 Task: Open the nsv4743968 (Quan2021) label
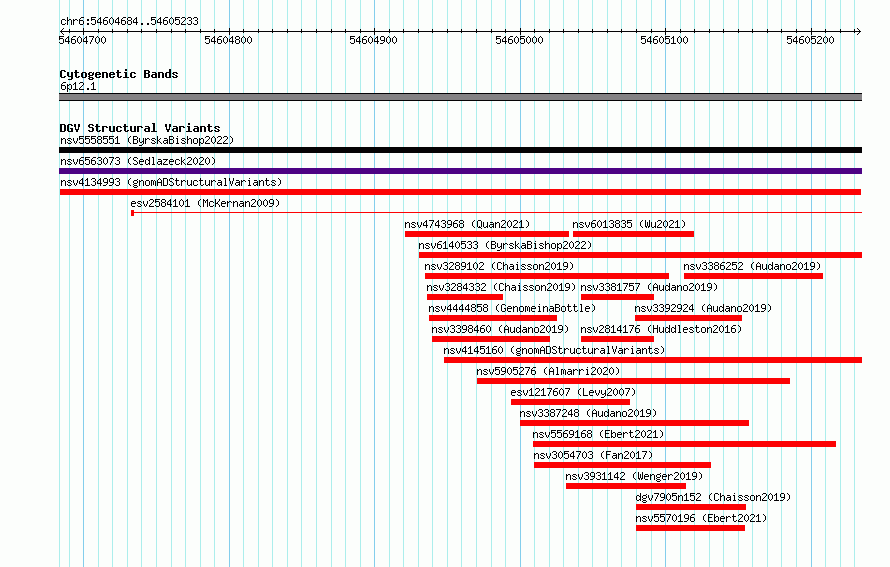click(x=467, y=224)
